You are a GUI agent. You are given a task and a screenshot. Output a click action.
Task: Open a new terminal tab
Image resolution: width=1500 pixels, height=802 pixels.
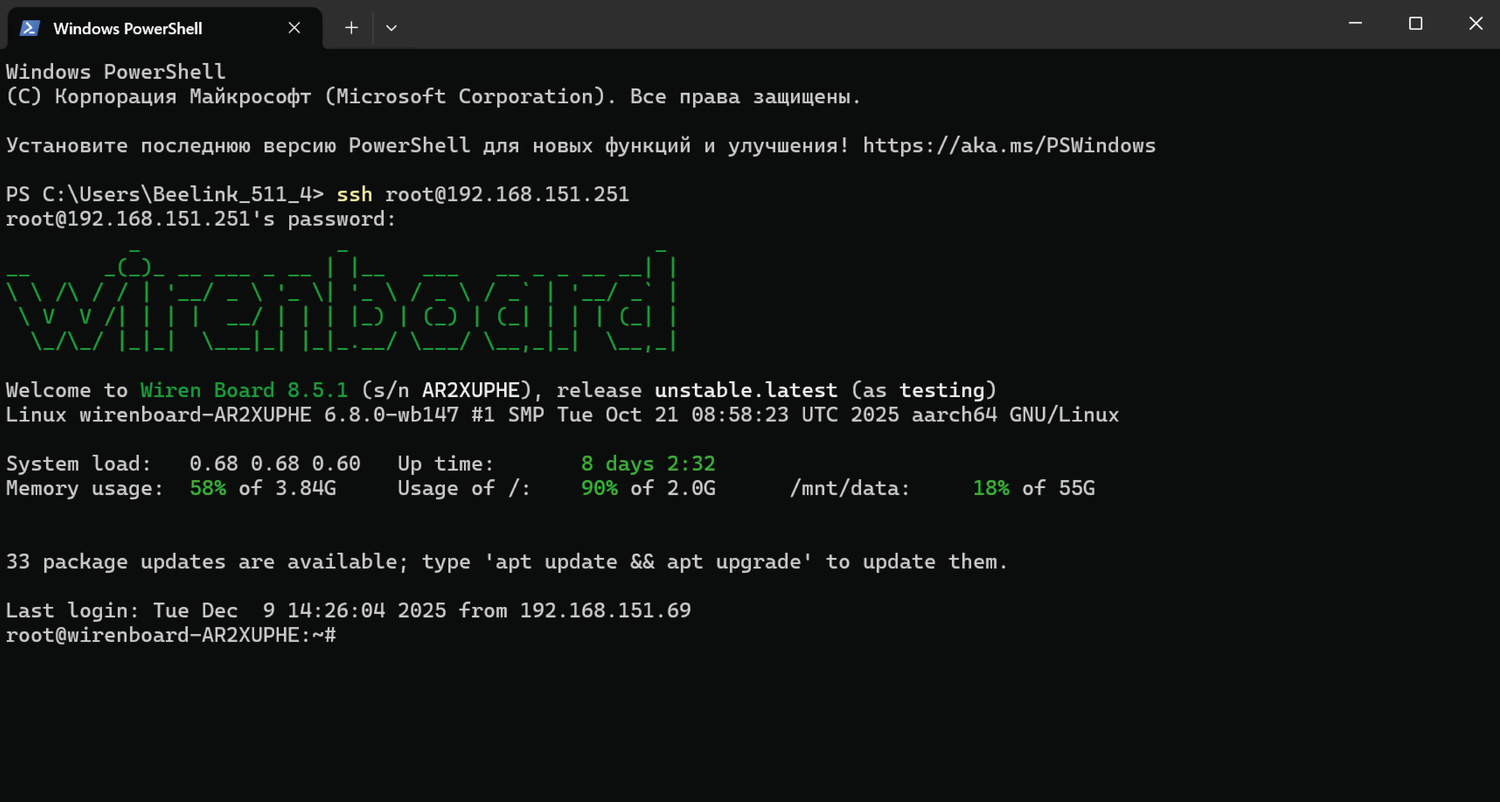click(351, 28)
